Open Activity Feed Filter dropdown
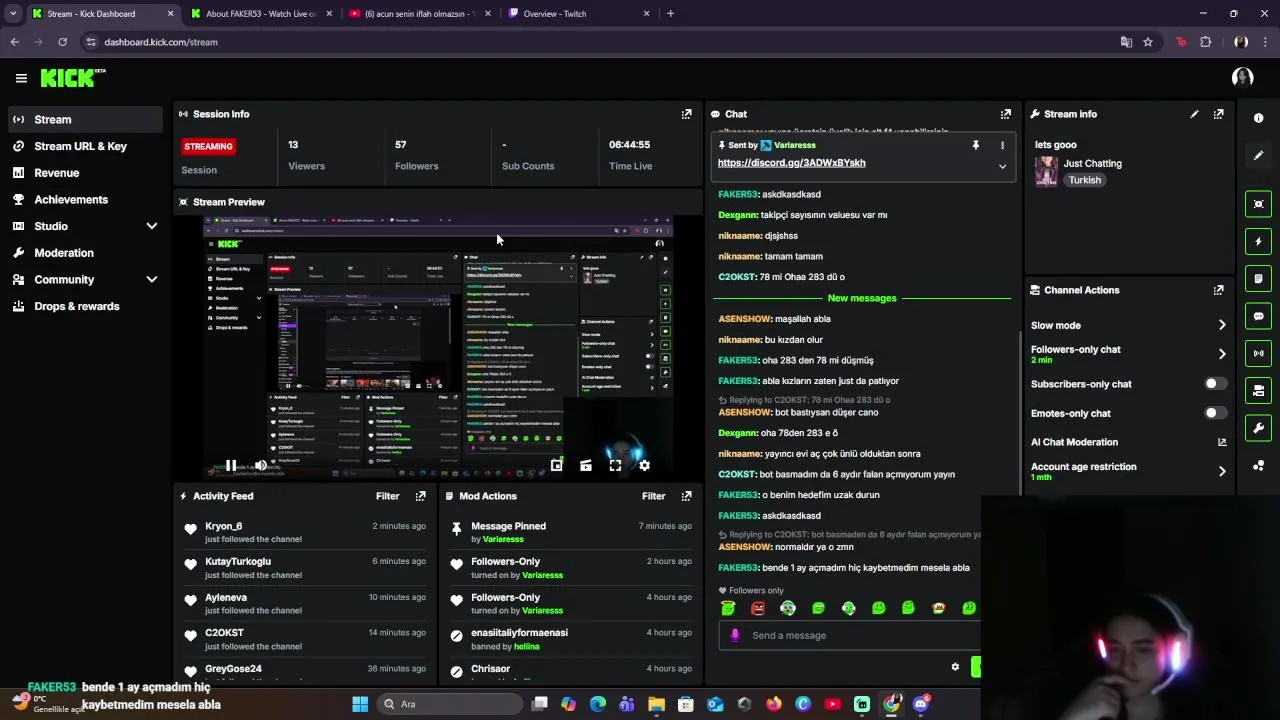 [x=388, y=496]
